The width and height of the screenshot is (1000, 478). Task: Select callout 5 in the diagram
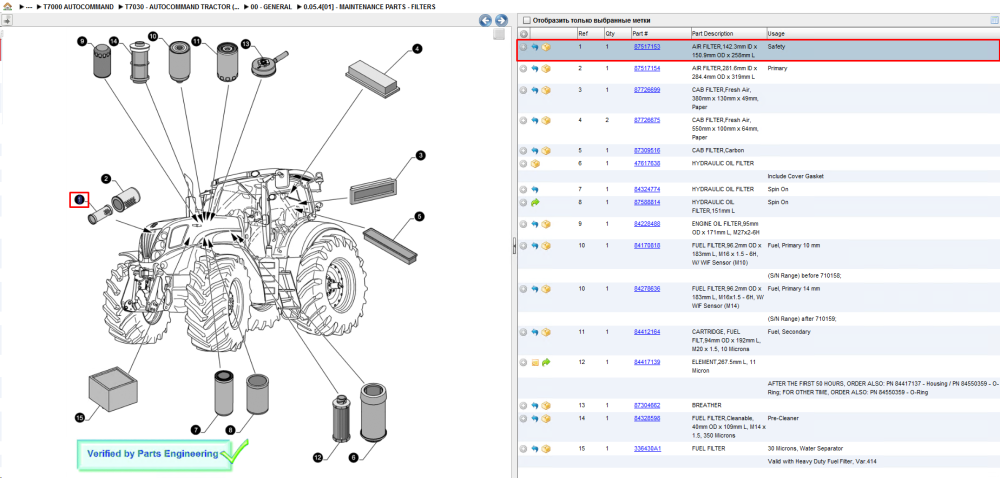click(419, 217)
